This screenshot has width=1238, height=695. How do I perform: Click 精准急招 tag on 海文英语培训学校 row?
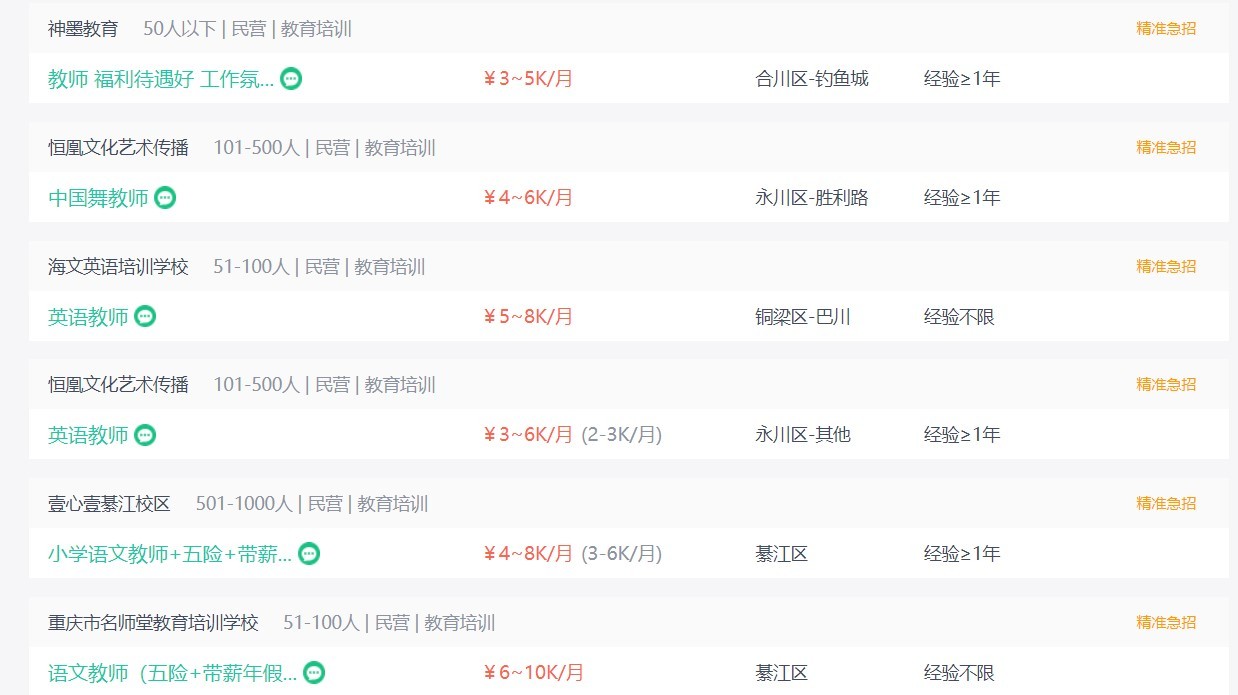(1166, 267)
